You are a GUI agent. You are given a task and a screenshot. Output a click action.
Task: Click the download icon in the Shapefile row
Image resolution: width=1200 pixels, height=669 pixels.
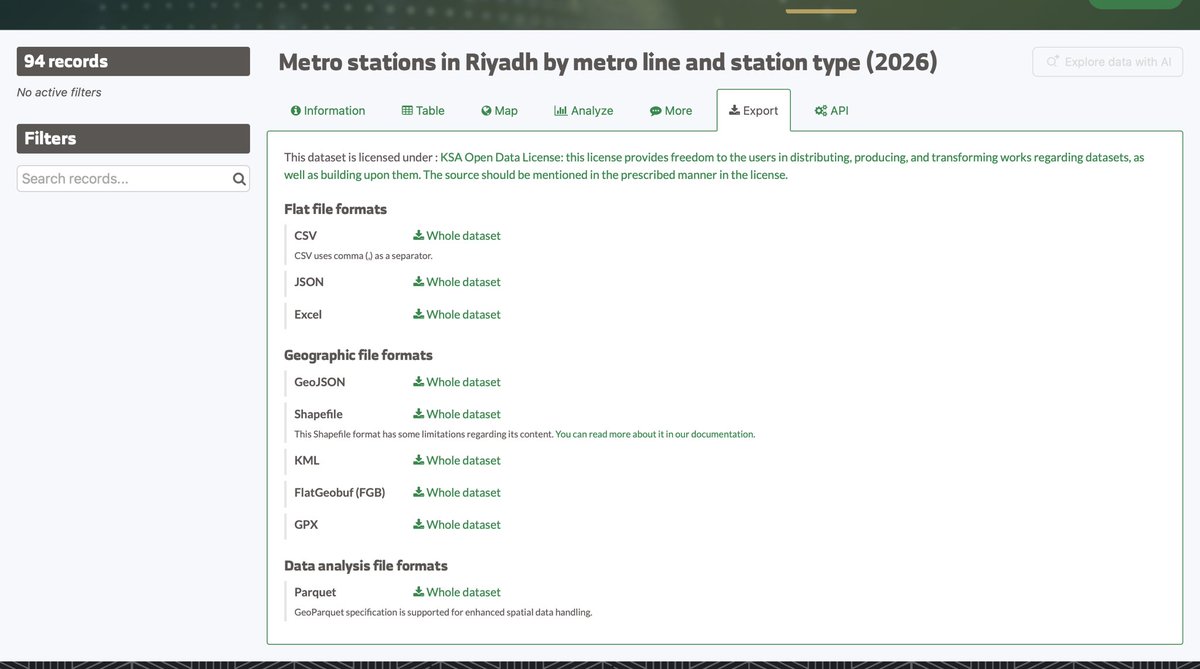coord(419,414)
